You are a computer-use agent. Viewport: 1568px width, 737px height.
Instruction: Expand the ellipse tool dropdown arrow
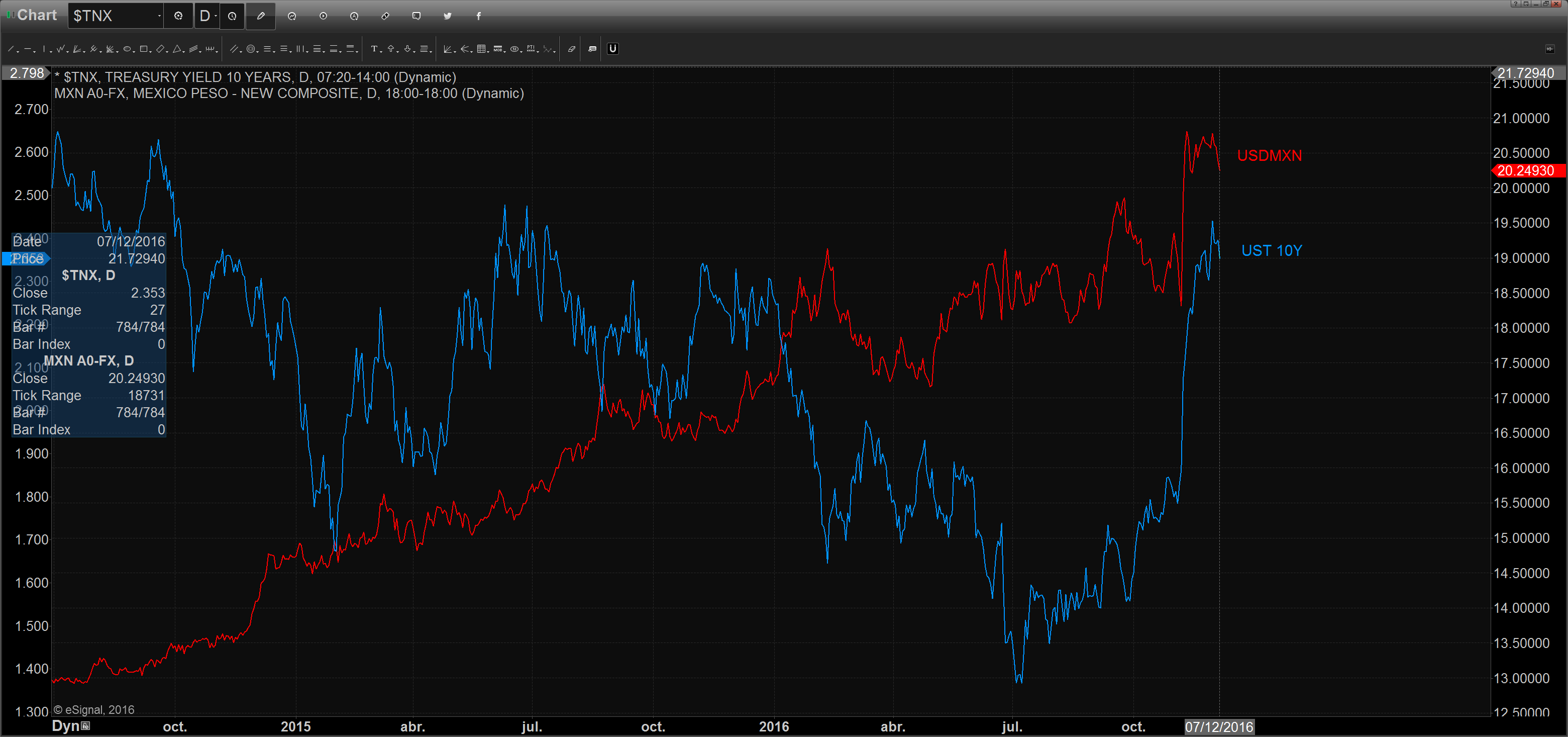pos(134,52)
